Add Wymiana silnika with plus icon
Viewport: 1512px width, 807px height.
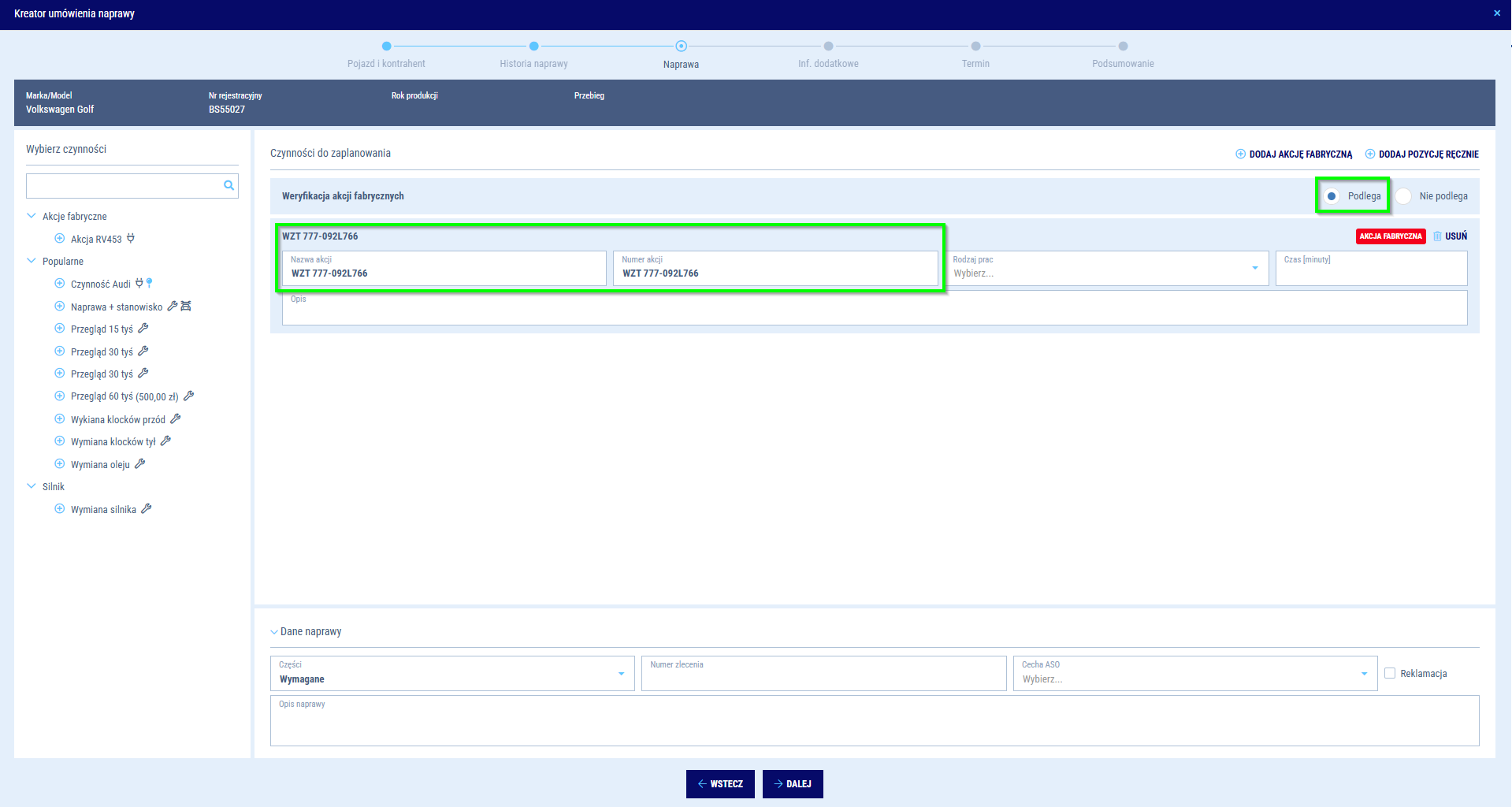pyautogui.click(x=59, y=509)
